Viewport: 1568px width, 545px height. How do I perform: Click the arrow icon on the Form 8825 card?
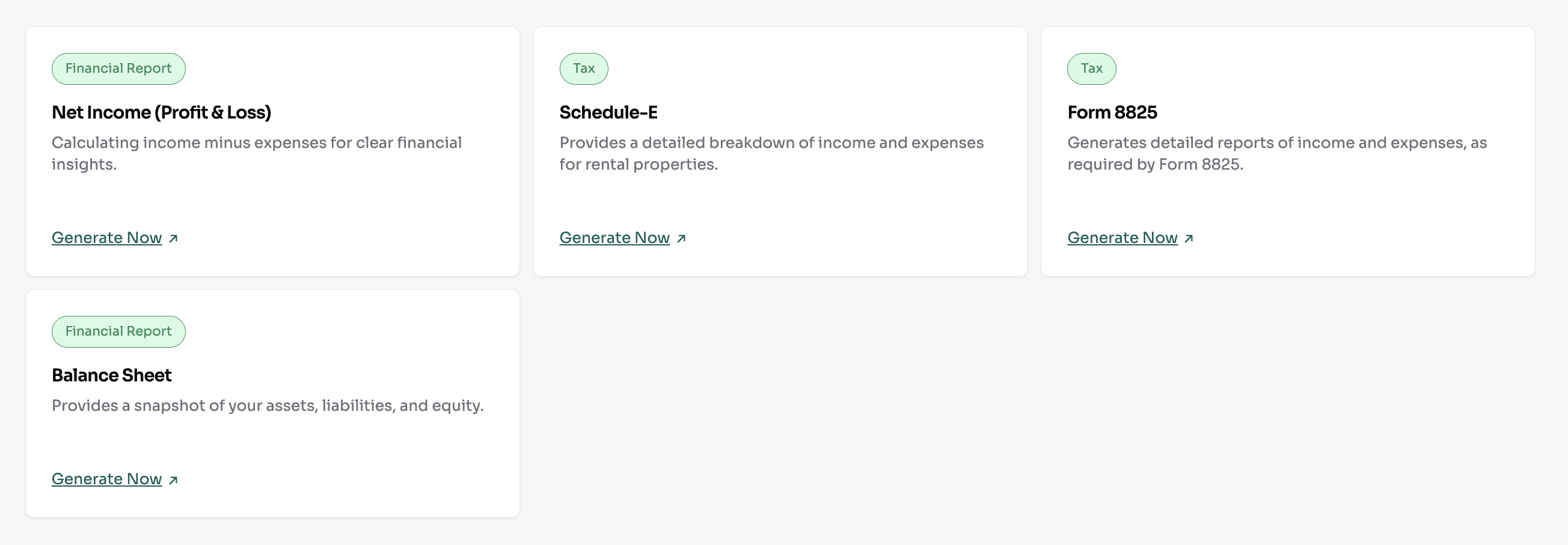tap(1189, 239)
